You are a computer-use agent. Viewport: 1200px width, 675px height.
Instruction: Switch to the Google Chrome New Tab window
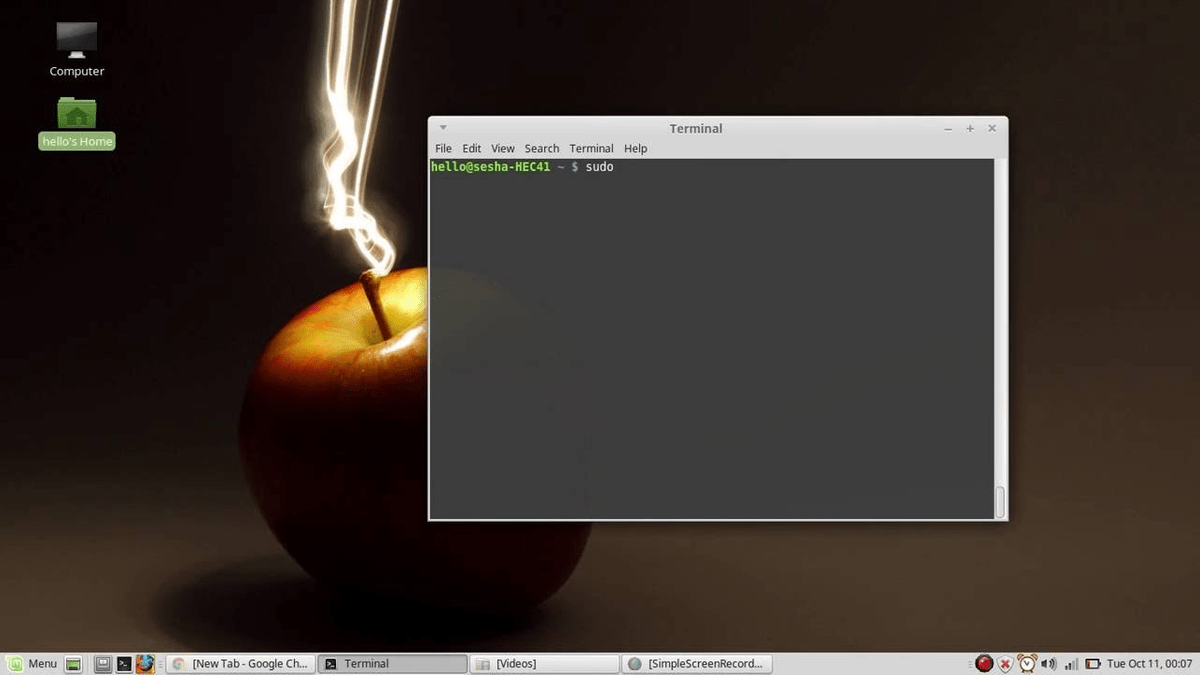coord(240,664)
